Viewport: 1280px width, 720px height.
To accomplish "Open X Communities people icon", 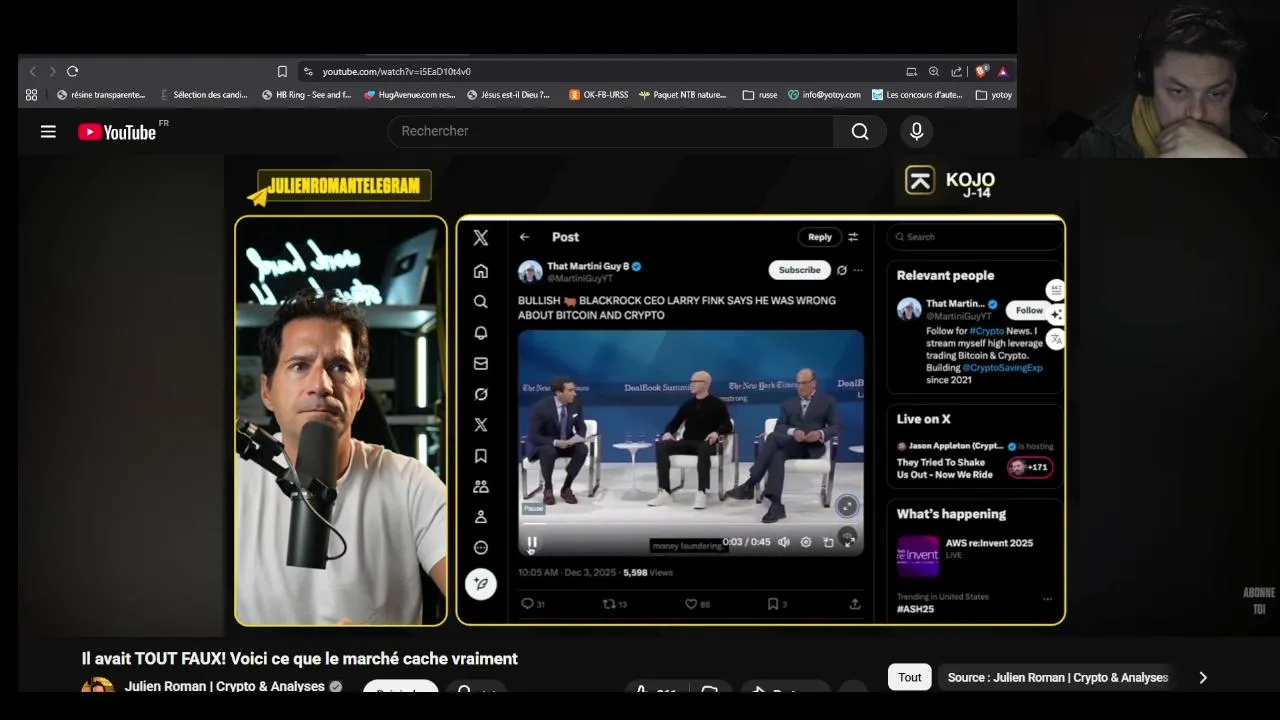I will 481,487.
